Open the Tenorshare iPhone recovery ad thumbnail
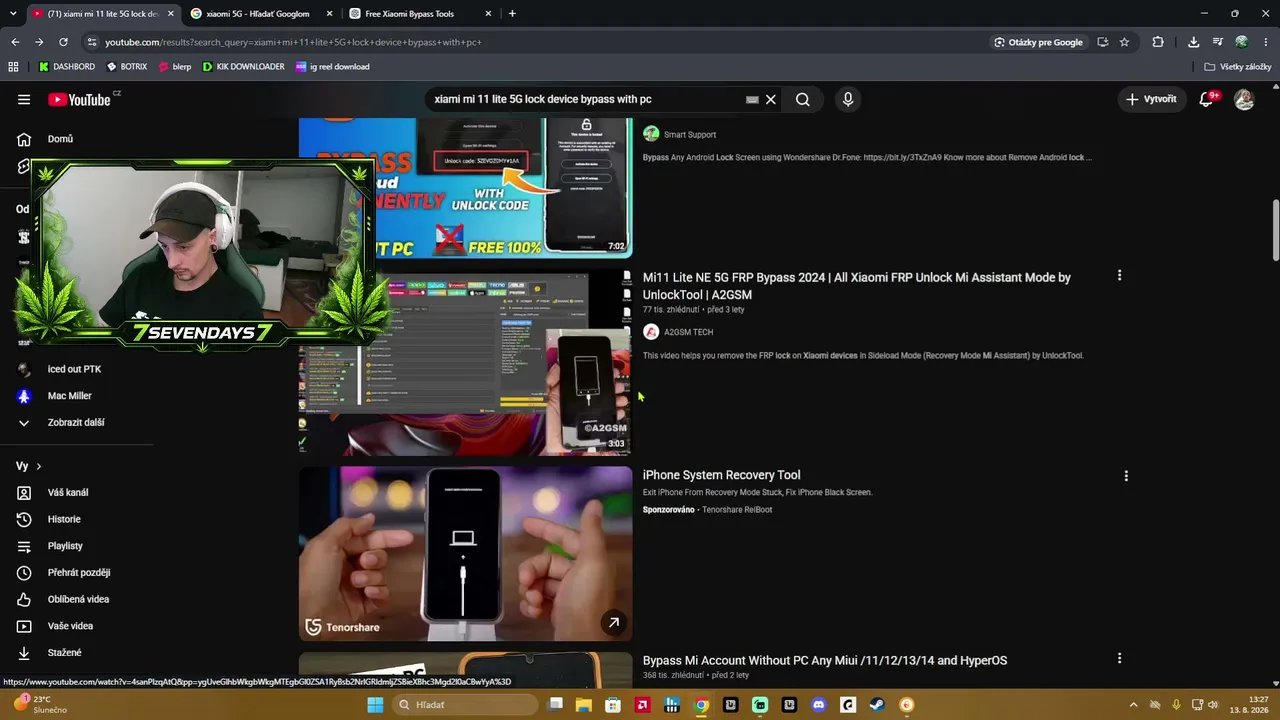Screen dimensions: 1280x720 coord(465,553)
